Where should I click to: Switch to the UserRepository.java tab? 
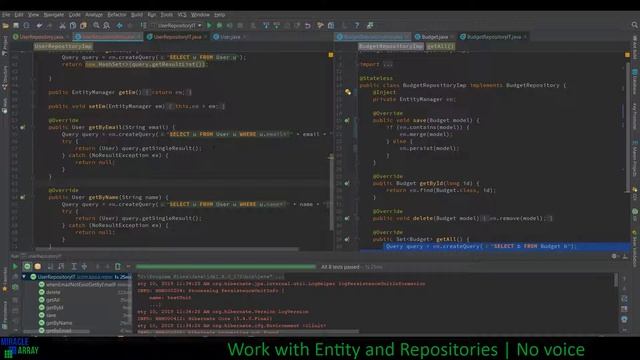[x=41, y=37]
